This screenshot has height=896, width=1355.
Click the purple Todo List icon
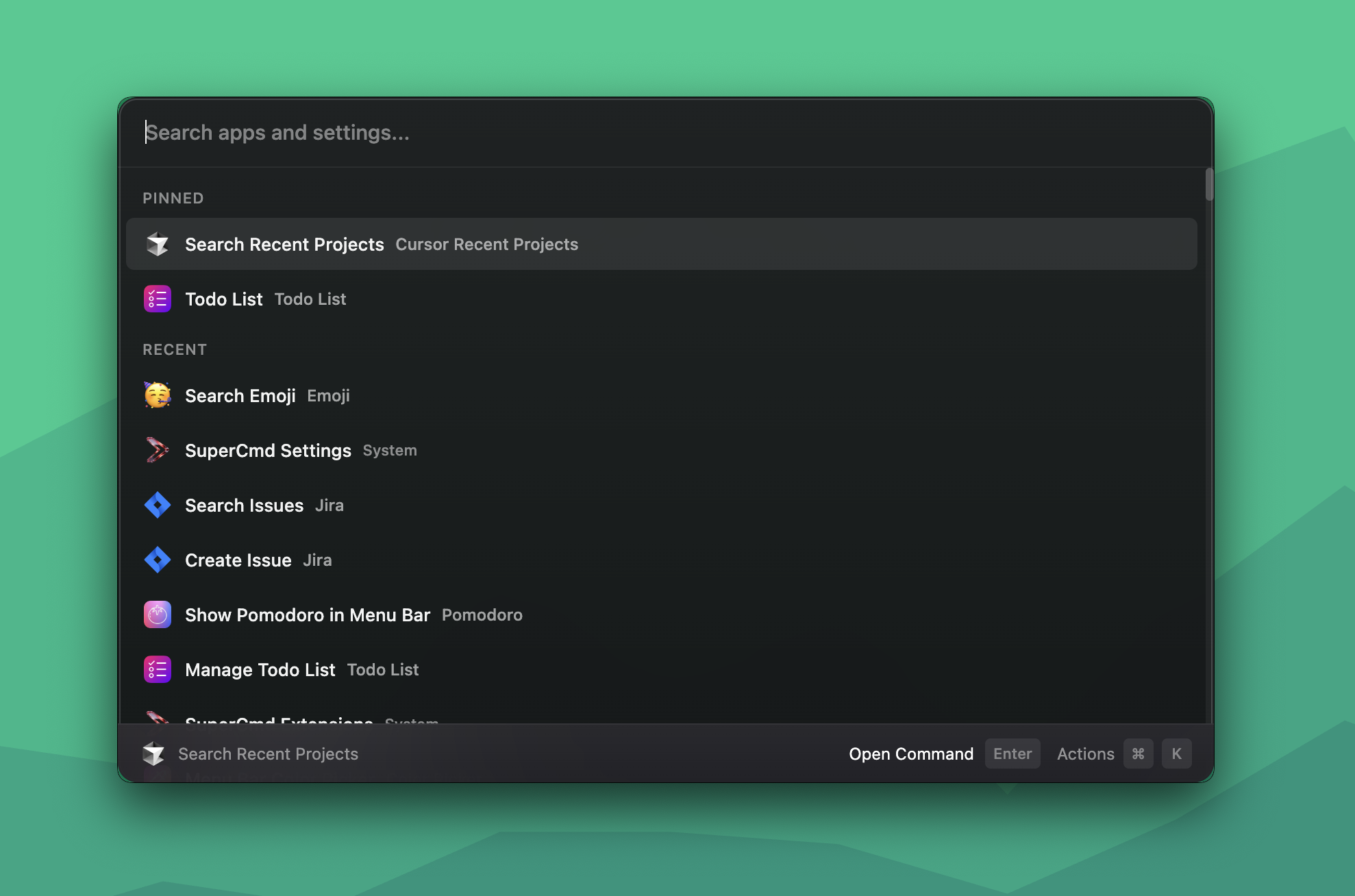tap(157, 299)
